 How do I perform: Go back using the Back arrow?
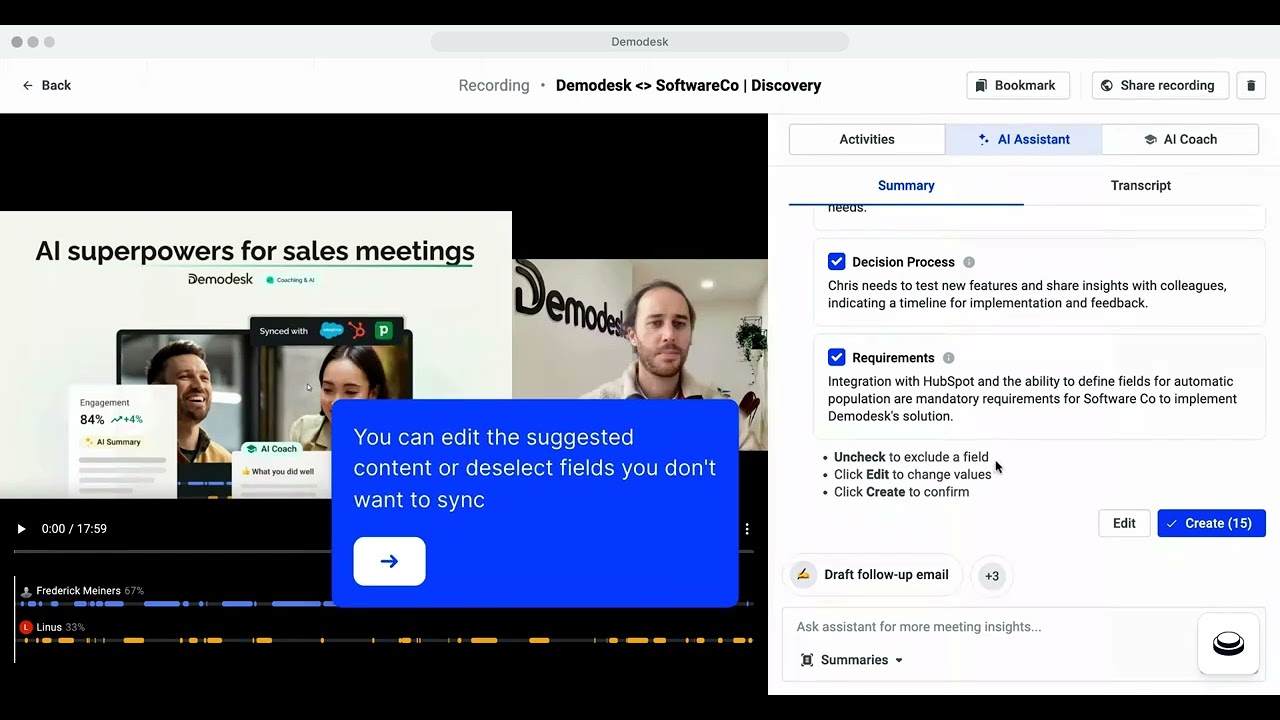[46, 85]
